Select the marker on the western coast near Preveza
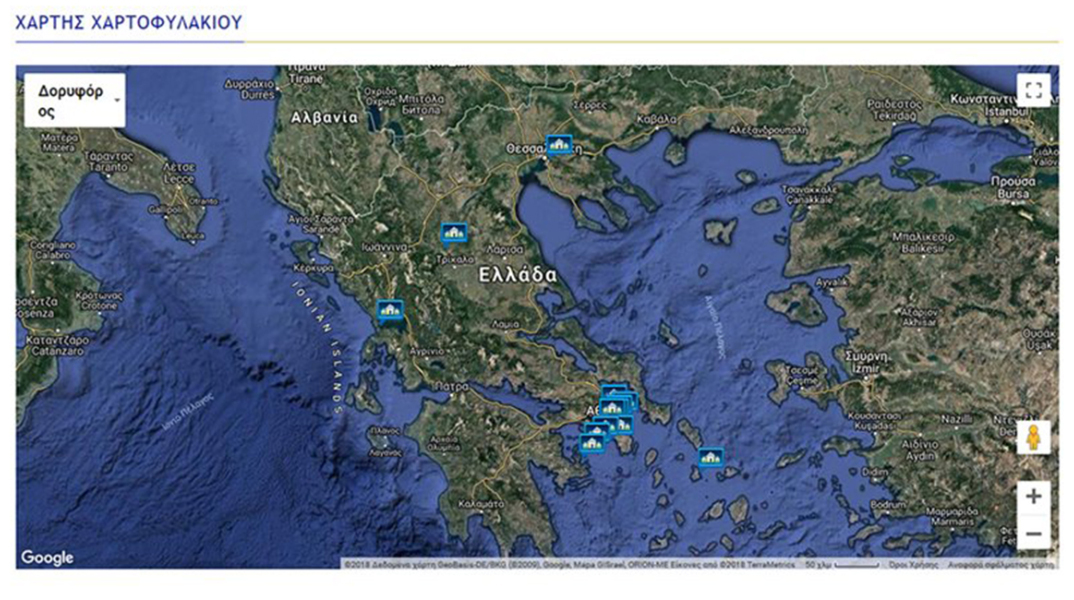This screenshot has height=600, width=1074. pyautogui.click(x=389, y=310)
